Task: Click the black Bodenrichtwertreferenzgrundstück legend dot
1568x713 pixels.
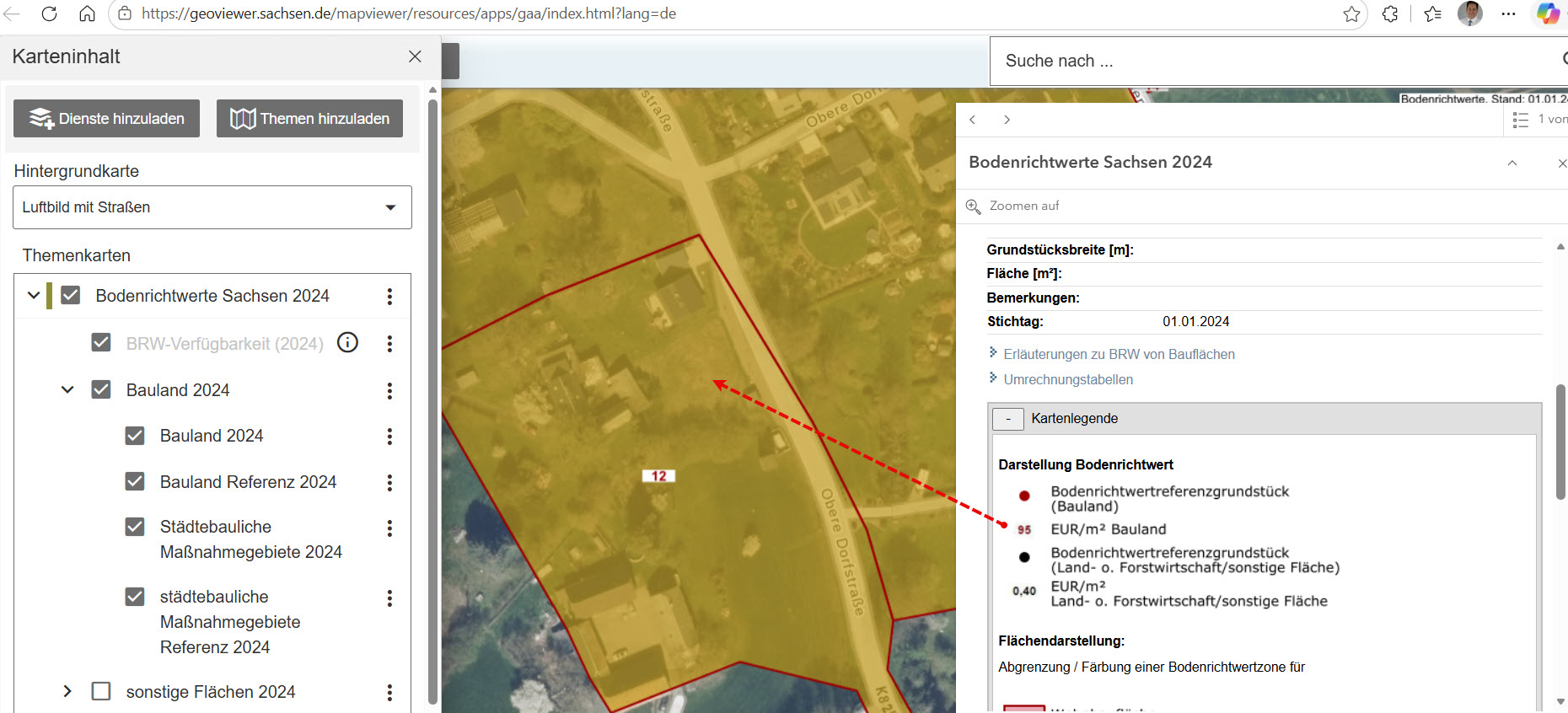Action: (1024, 557)
